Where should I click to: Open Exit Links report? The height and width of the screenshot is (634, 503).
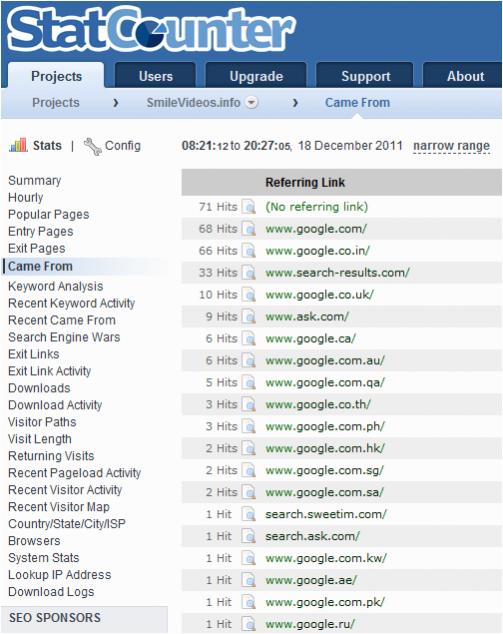[34, 354]
